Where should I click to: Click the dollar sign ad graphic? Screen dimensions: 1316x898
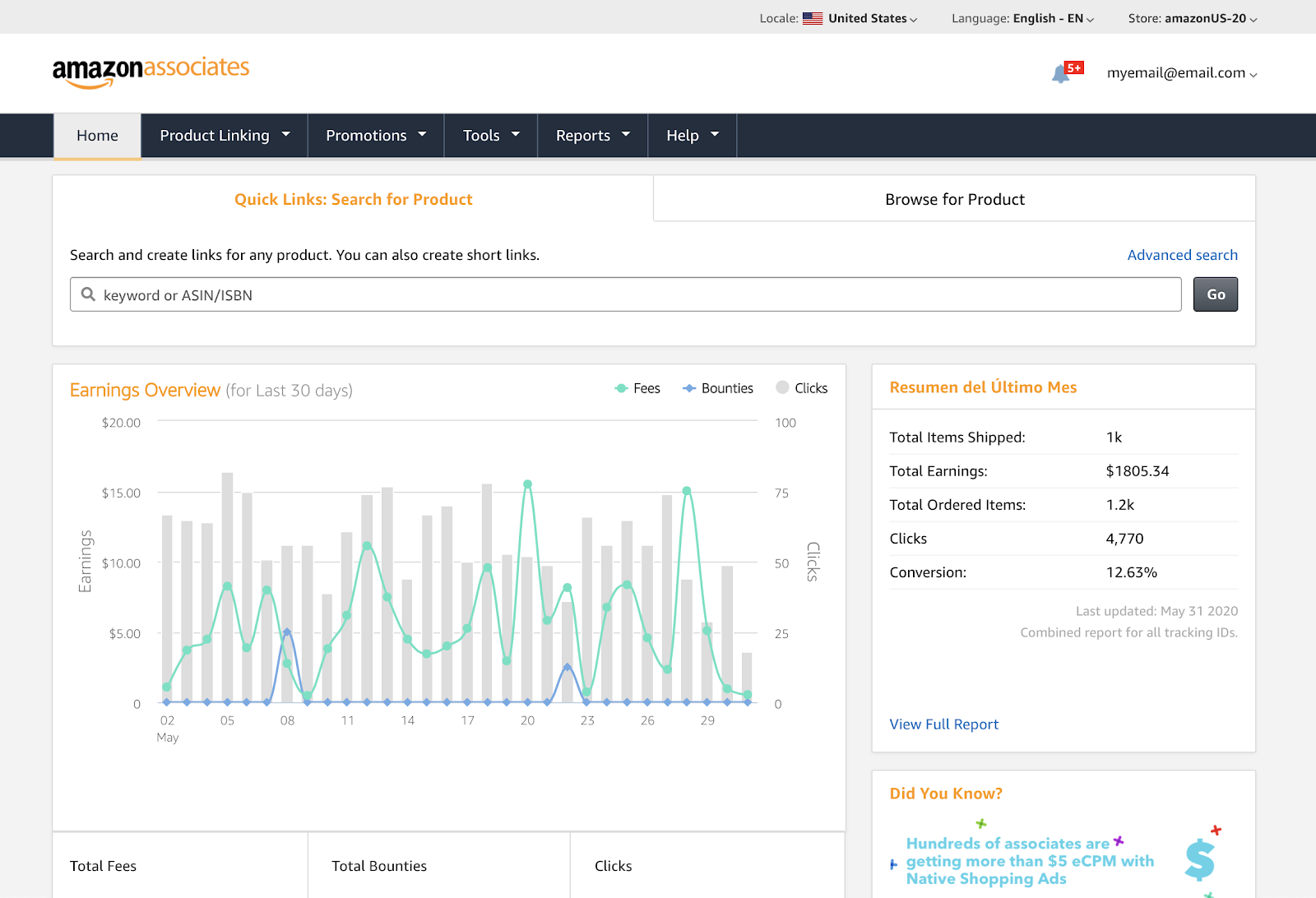[1200, 859]
